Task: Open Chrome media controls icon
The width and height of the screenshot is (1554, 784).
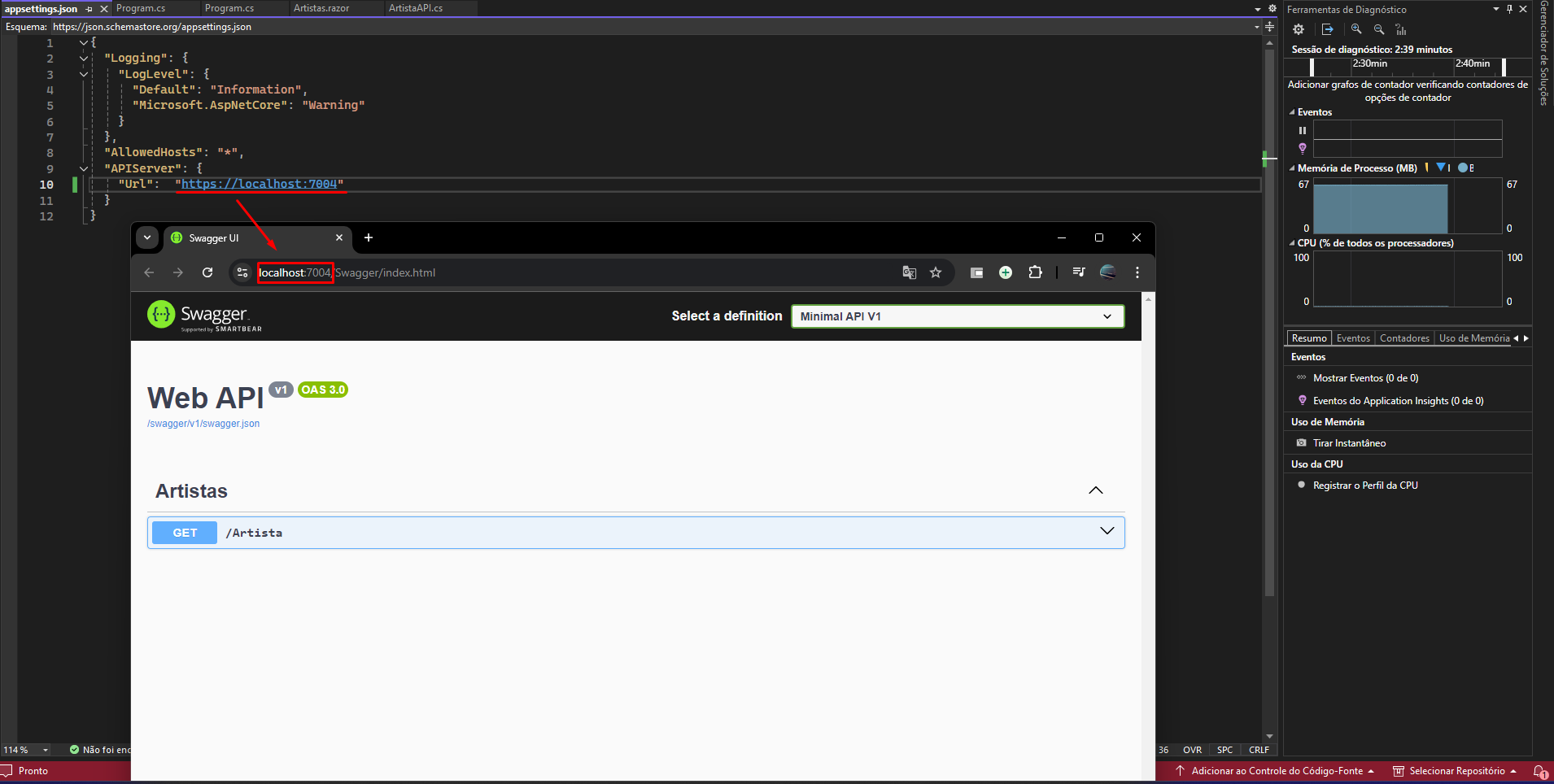Action: point(1079,272)
